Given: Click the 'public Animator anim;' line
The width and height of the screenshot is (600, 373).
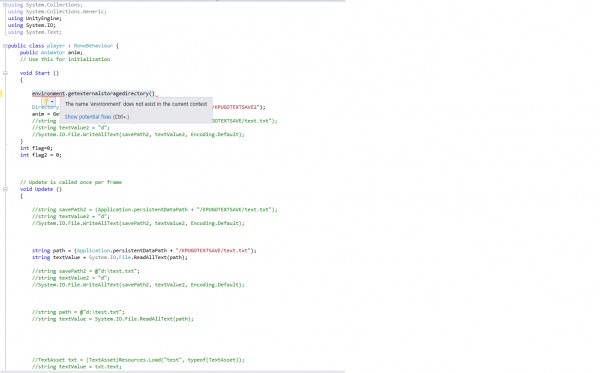Looking at the screenshot, I should (x=51, y=52).
